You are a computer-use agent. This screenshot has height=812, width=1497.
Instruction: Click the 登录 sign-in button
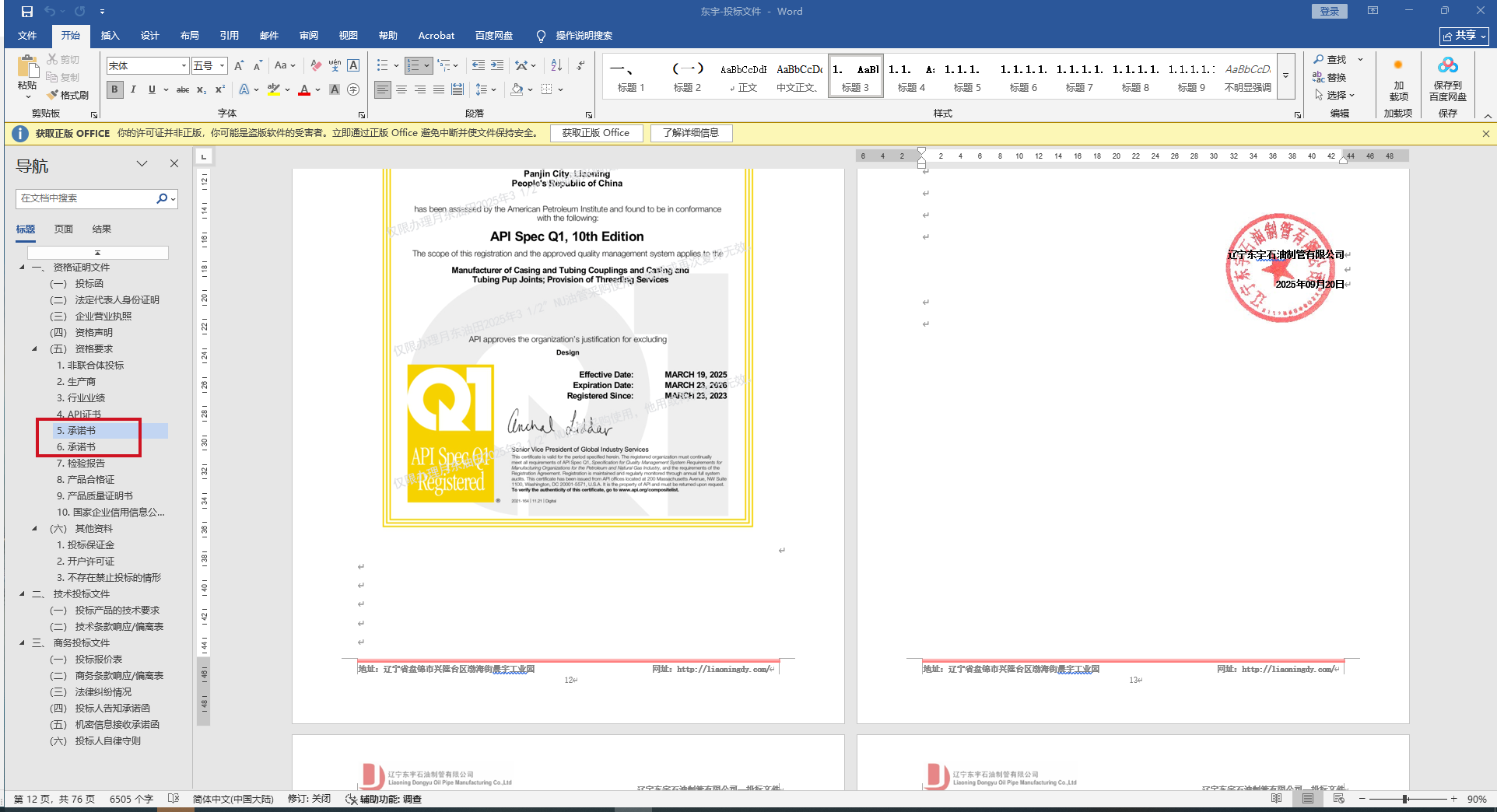pyautogui.click(x=1329, y=11)
